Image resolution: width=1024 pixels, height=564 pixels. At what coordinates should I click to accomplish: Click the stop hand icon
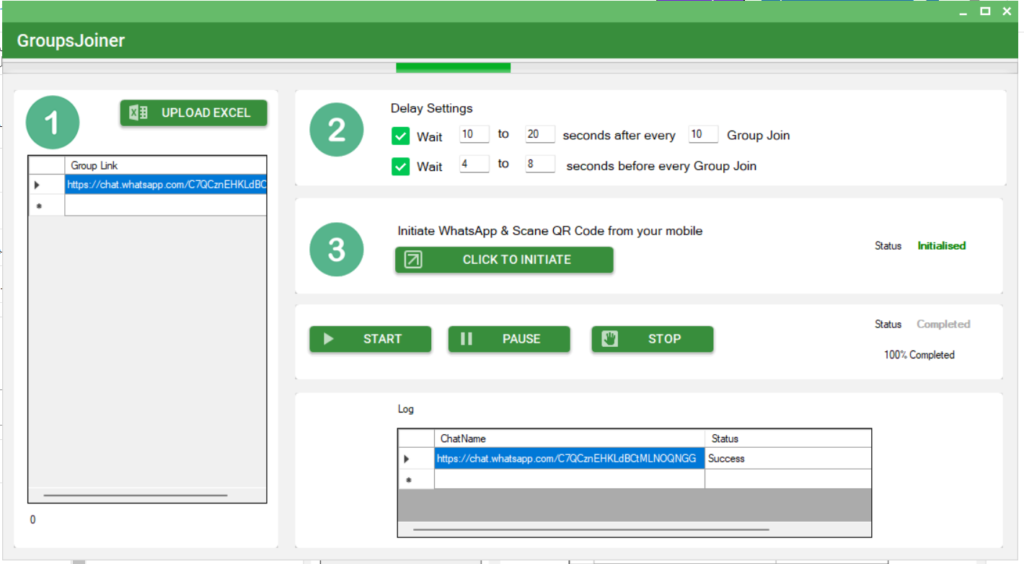[609, 339]
